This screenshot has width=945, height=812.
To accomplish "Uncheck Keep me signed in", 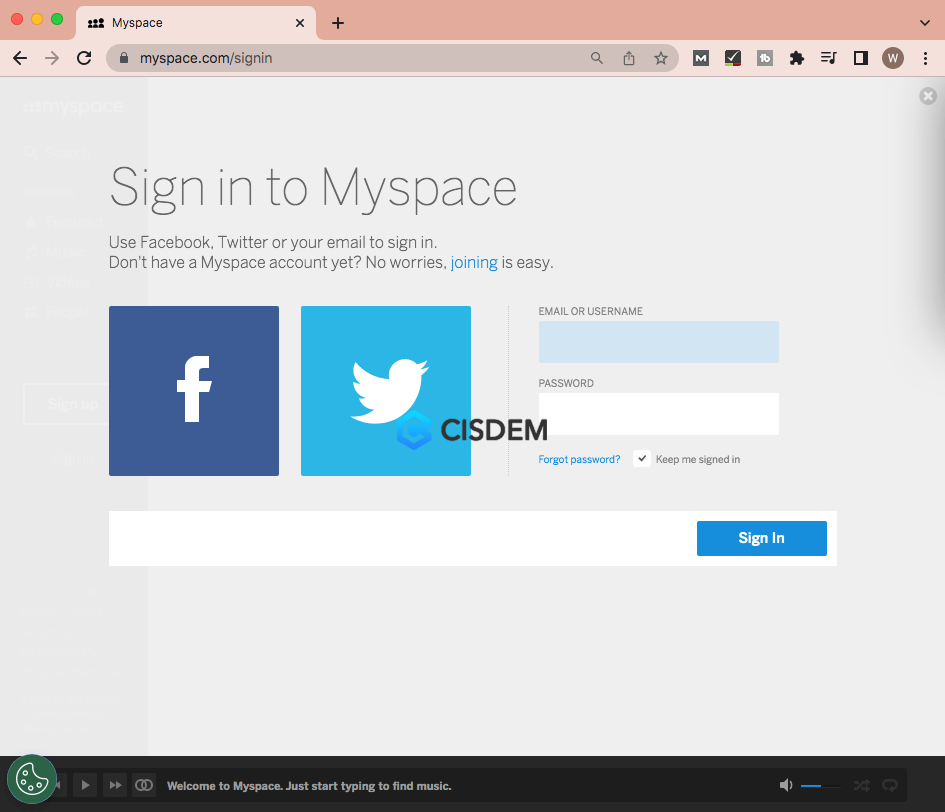I will coord(641,458).
